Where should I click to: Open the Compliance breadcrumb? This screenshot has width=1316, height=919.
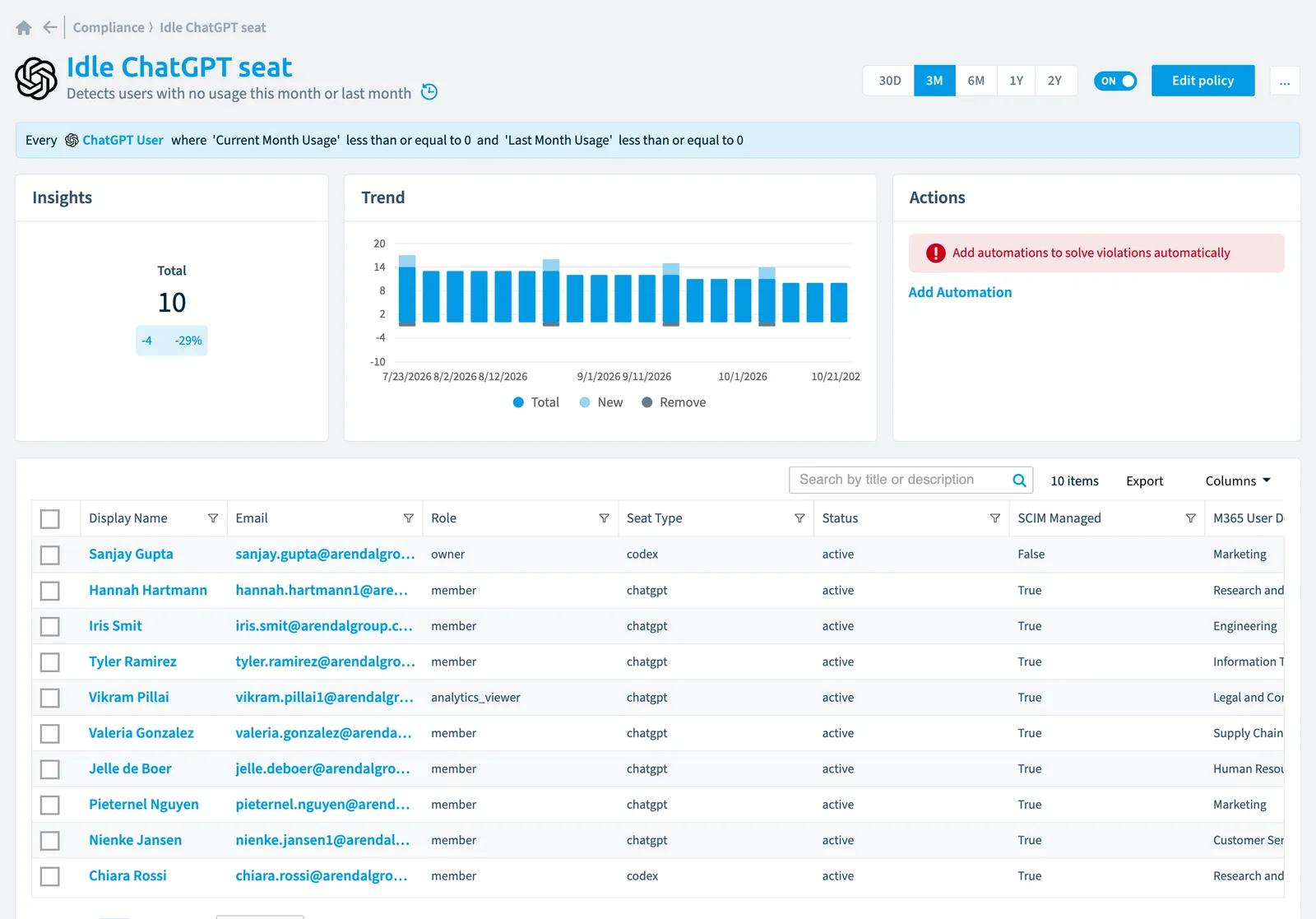109,27
